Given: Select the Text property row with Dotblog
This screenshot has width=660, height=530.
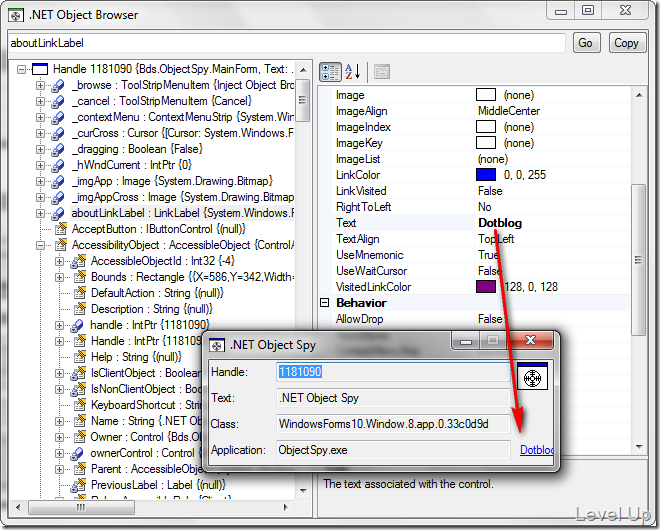Looking at the screenshot, I should pyautogui.click(x=482, y=223).
